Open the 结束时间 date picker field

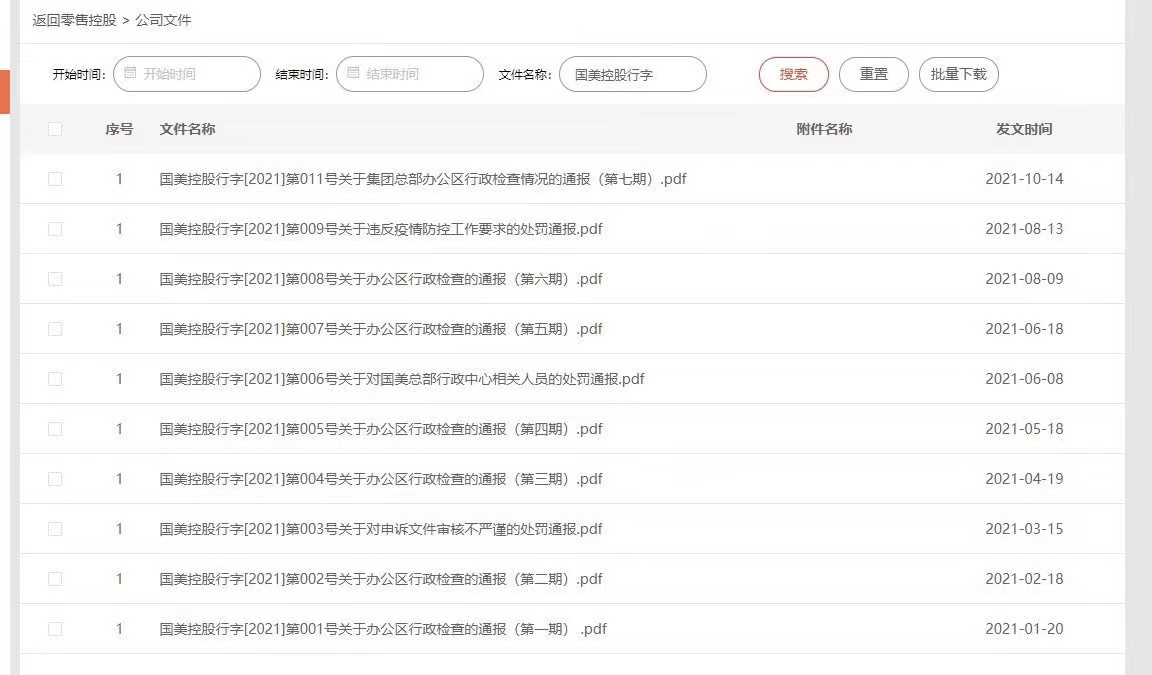tap(418, 74)
